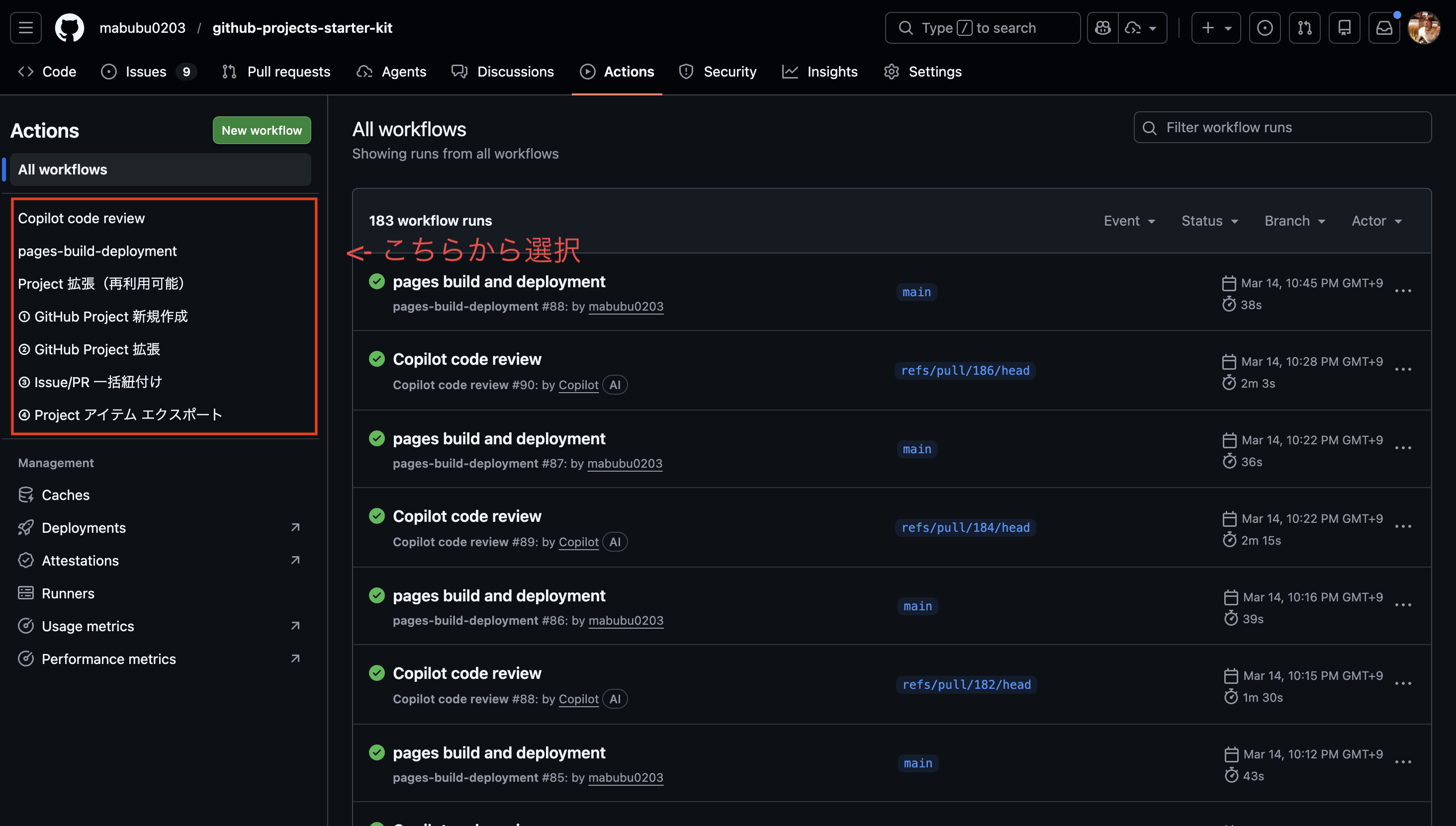The image size is (1456, 826).
Task: Focus the Type / to search box
Action: 983,28
